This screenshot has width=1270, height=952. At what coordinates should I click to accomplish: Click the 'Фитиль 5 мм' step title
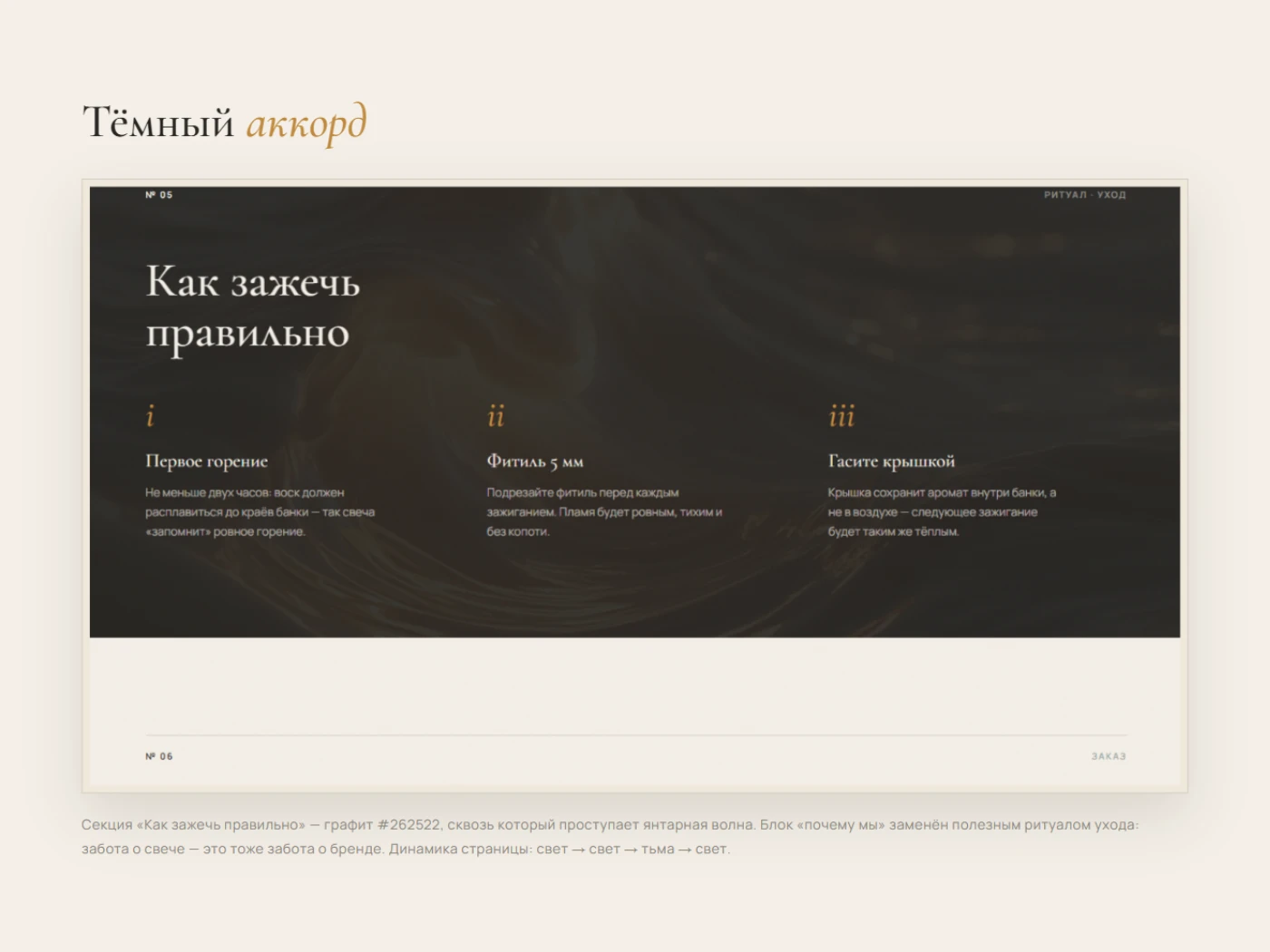535,461
